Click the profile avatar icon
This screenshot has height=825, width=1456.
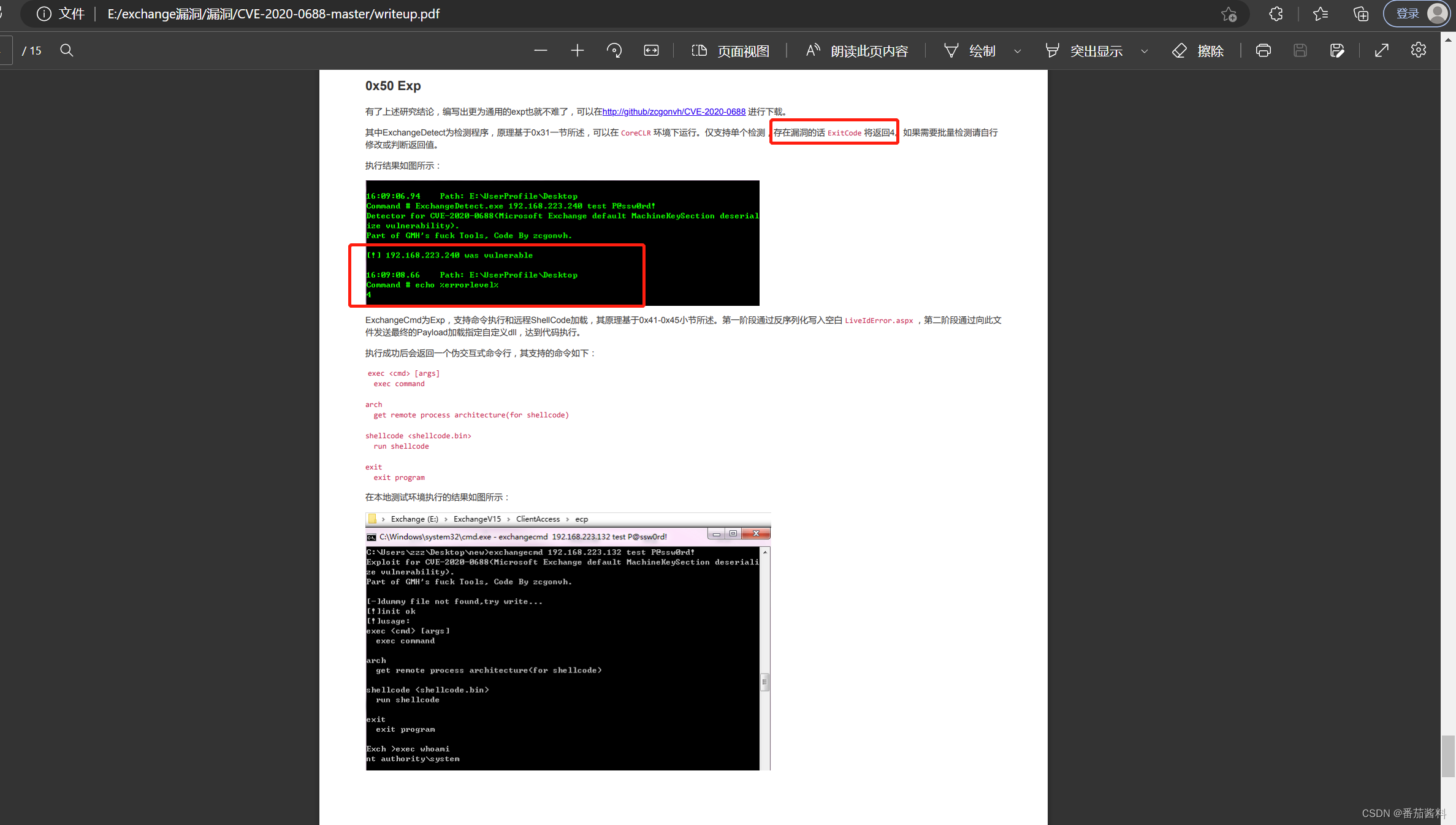pyautogui.click(x=1437, y=13)
